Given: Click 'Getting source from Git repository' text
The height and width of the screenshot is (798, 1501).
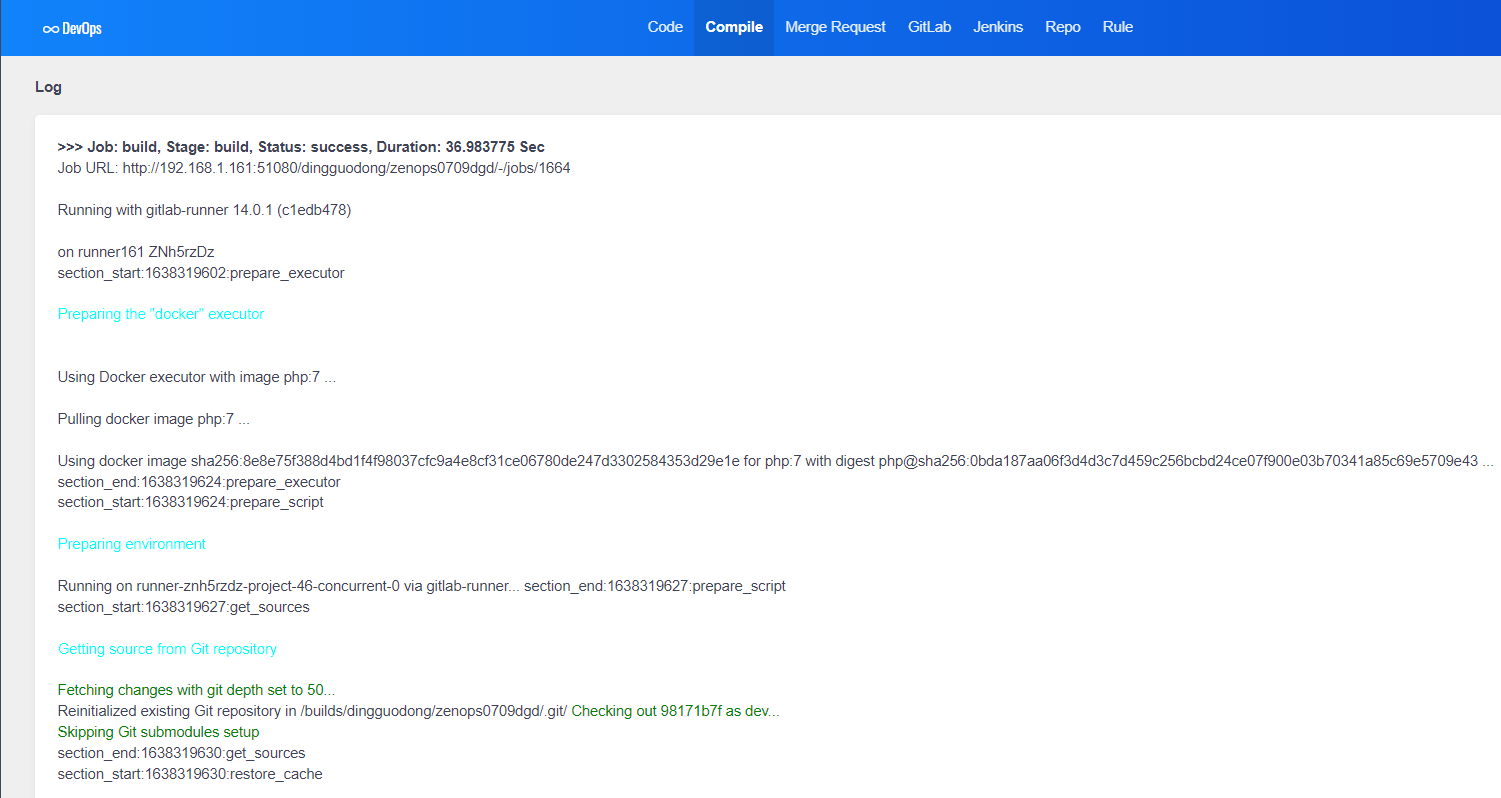Looking at the screenshot, I should click(167, 649).
